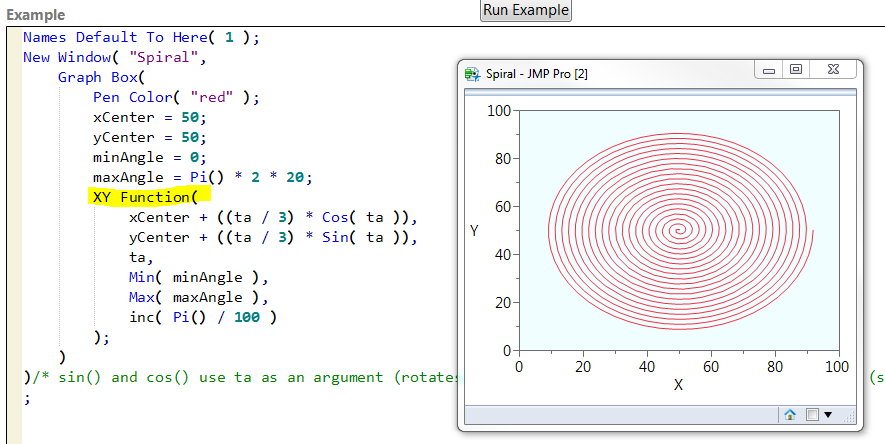This screenshot has width=885, height=444.
Task: Click the Run Example button
Action: coord(525,10)
